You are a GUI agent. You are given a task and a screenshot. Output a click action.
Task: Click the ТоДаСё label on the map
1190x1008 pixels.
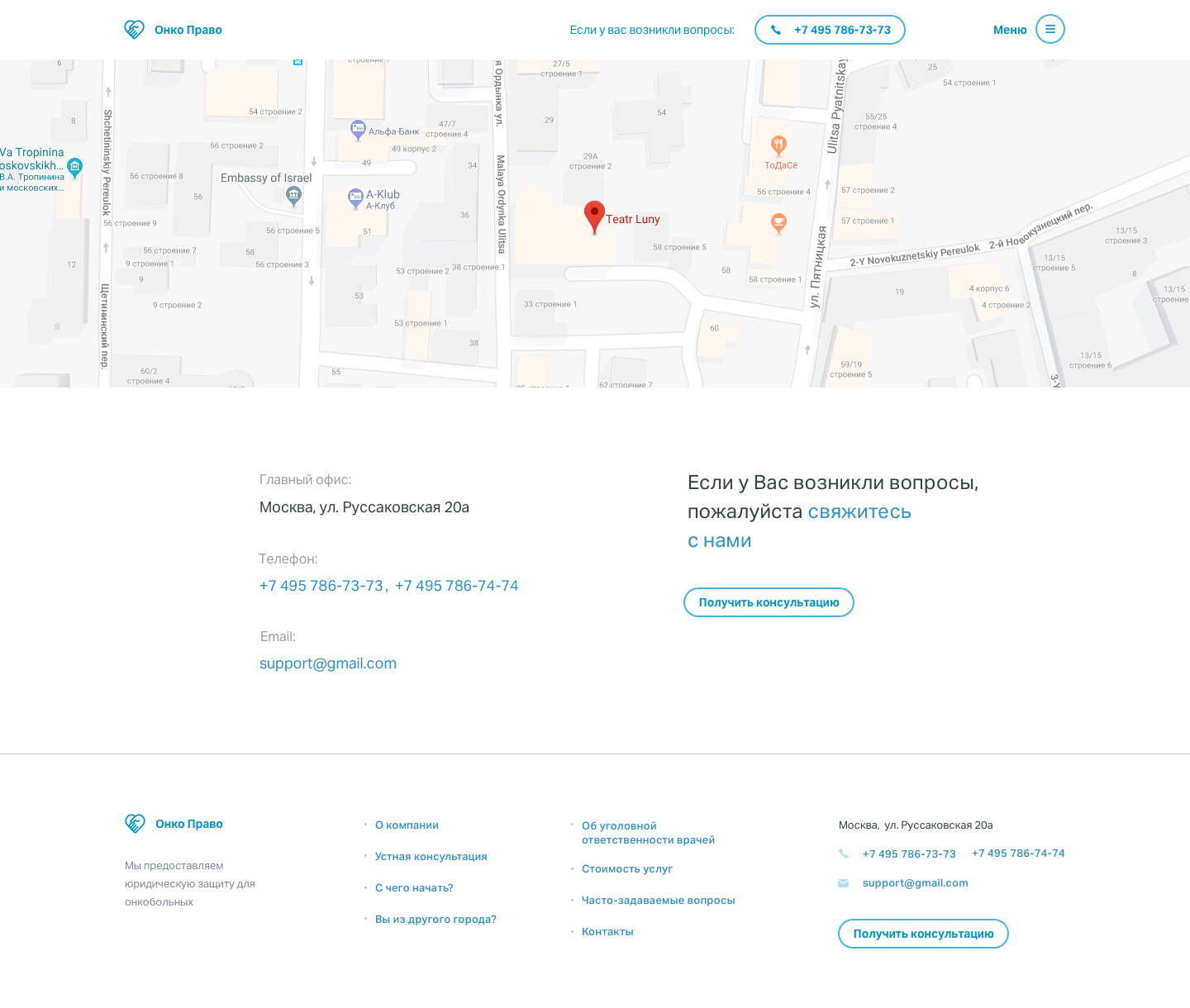click(x=781, y=165)
